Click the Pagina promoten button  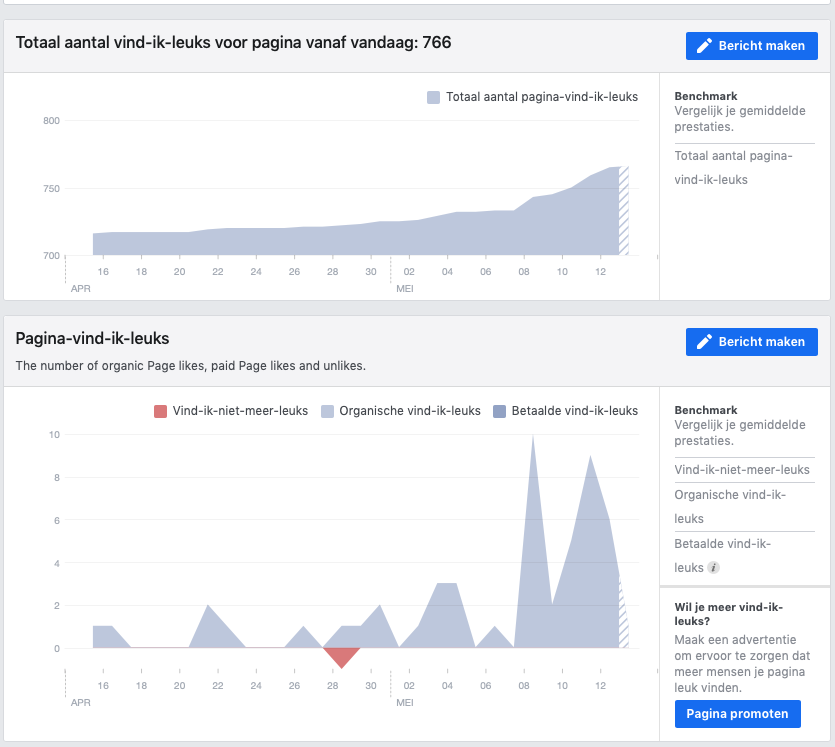[738, 714]
